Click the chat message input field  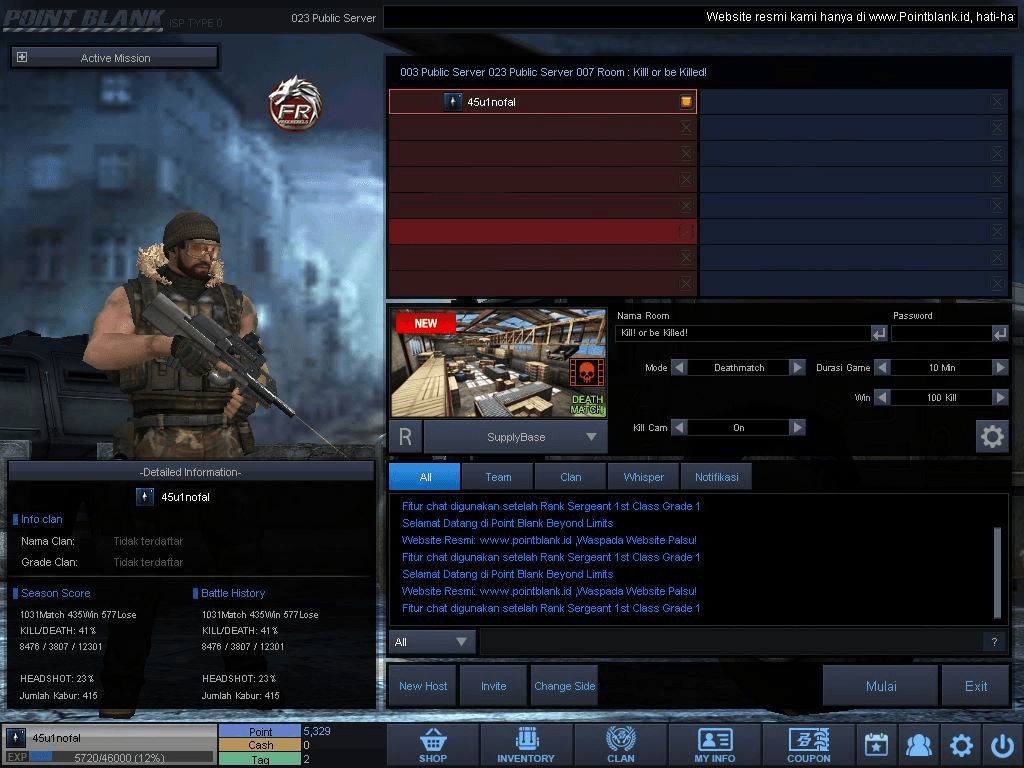coord(731,642)
